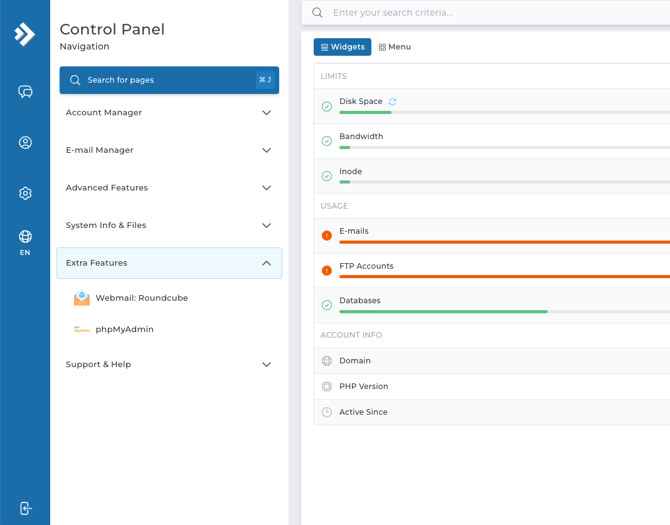This screenshot has width=670, height=525.
Task: Click the Disk Space progress bar
Action: coord(505,113)
